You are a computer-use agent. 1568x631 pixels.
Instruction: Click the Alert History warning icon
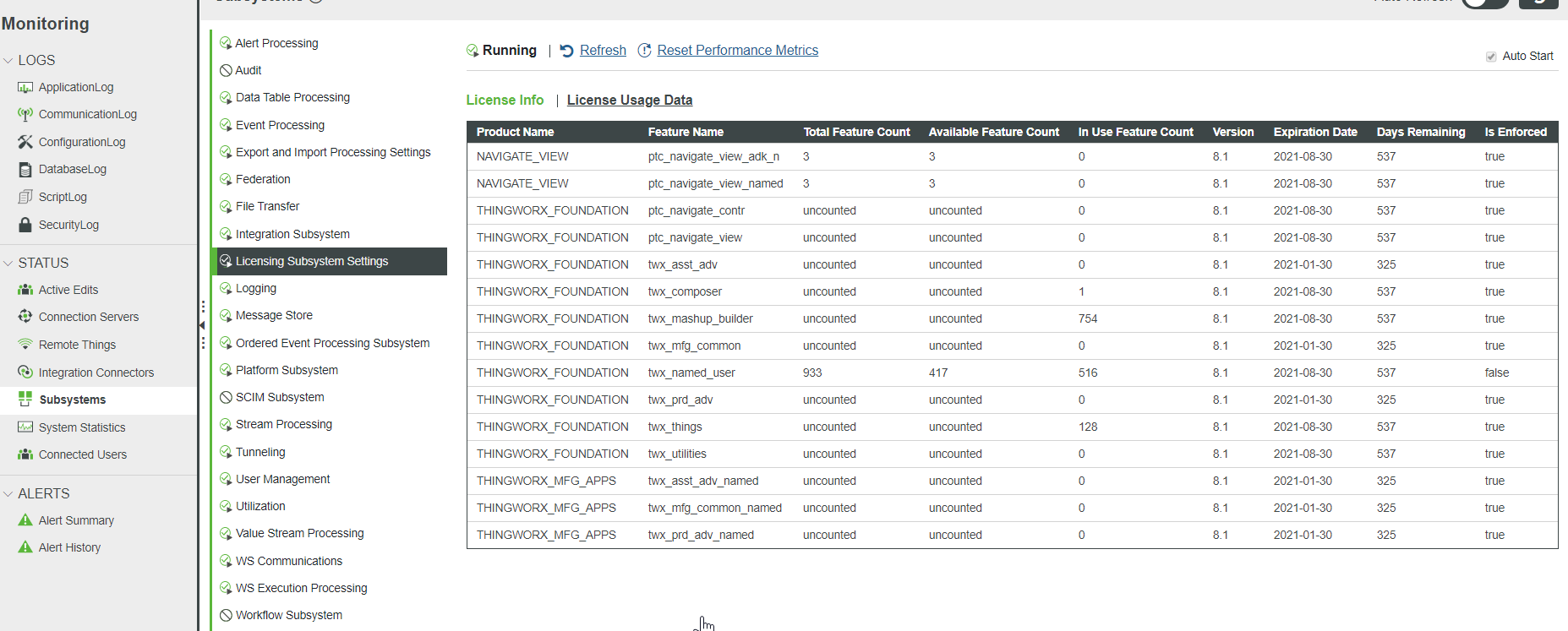(x=25, y=547)
